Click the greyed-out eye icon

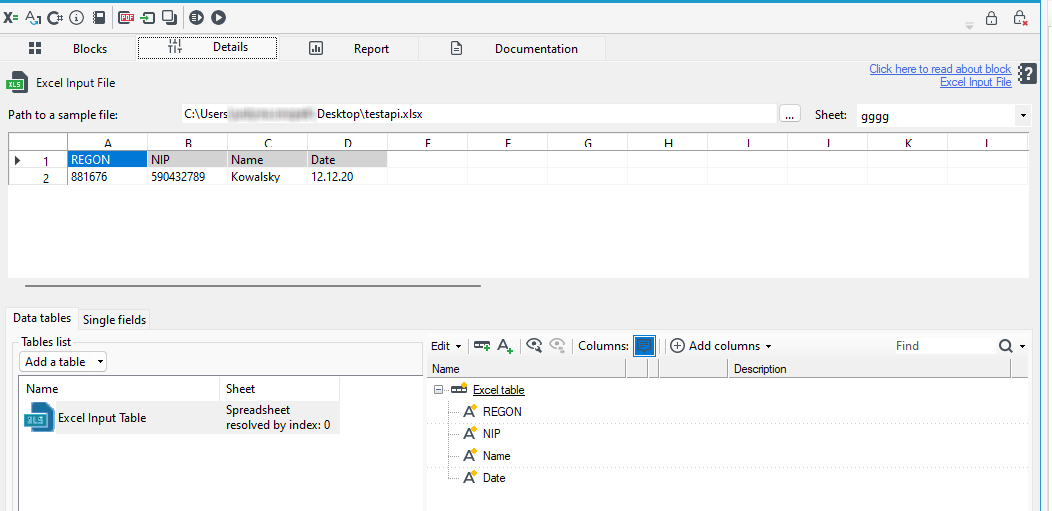[x=557, y=346]
